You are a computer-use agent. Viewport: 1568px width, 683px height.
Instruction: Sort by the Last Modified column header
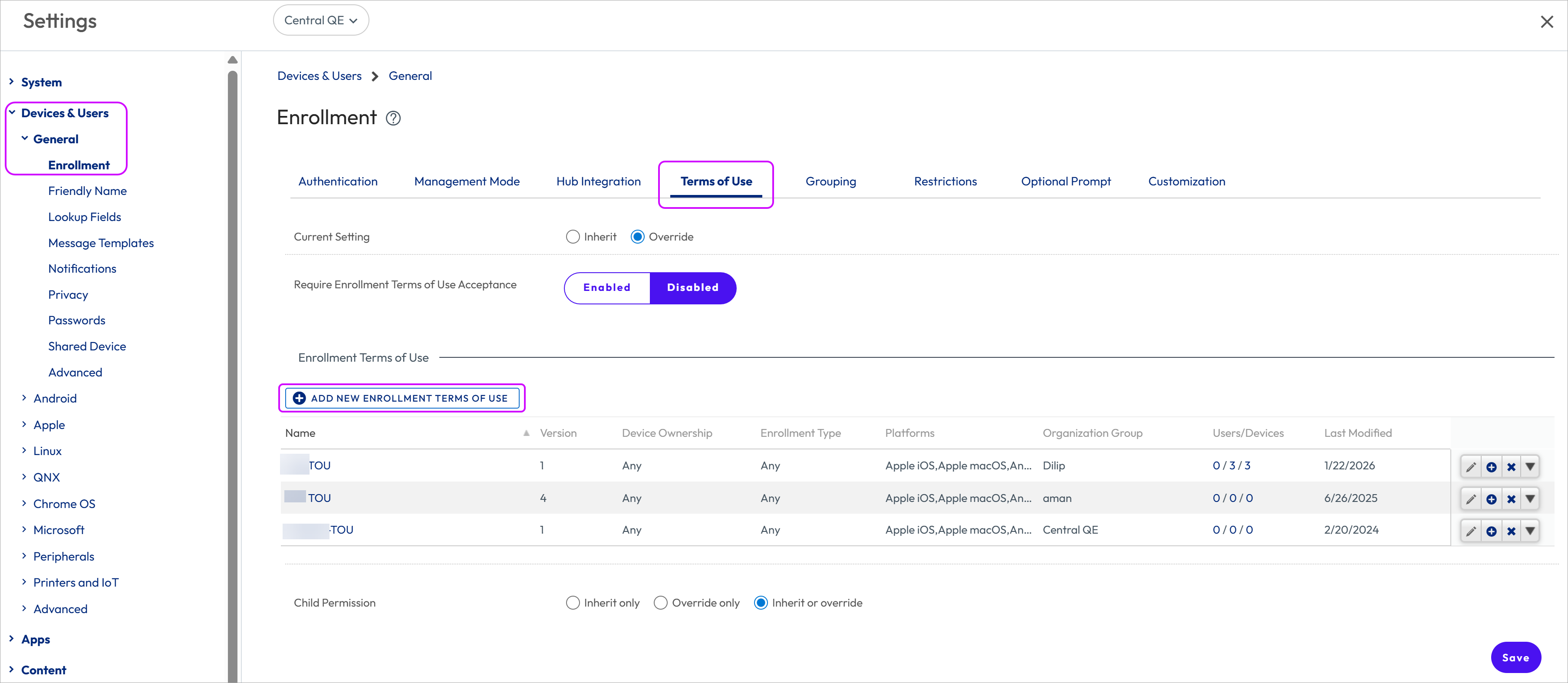tap(1357, 433)
